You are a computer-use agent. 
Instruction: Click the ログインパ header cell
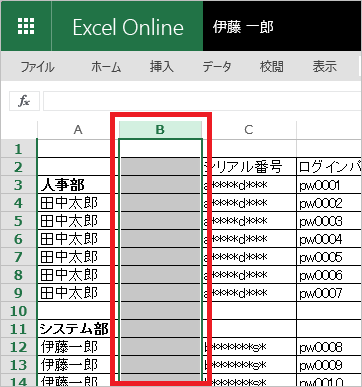(x=329, y=167)
